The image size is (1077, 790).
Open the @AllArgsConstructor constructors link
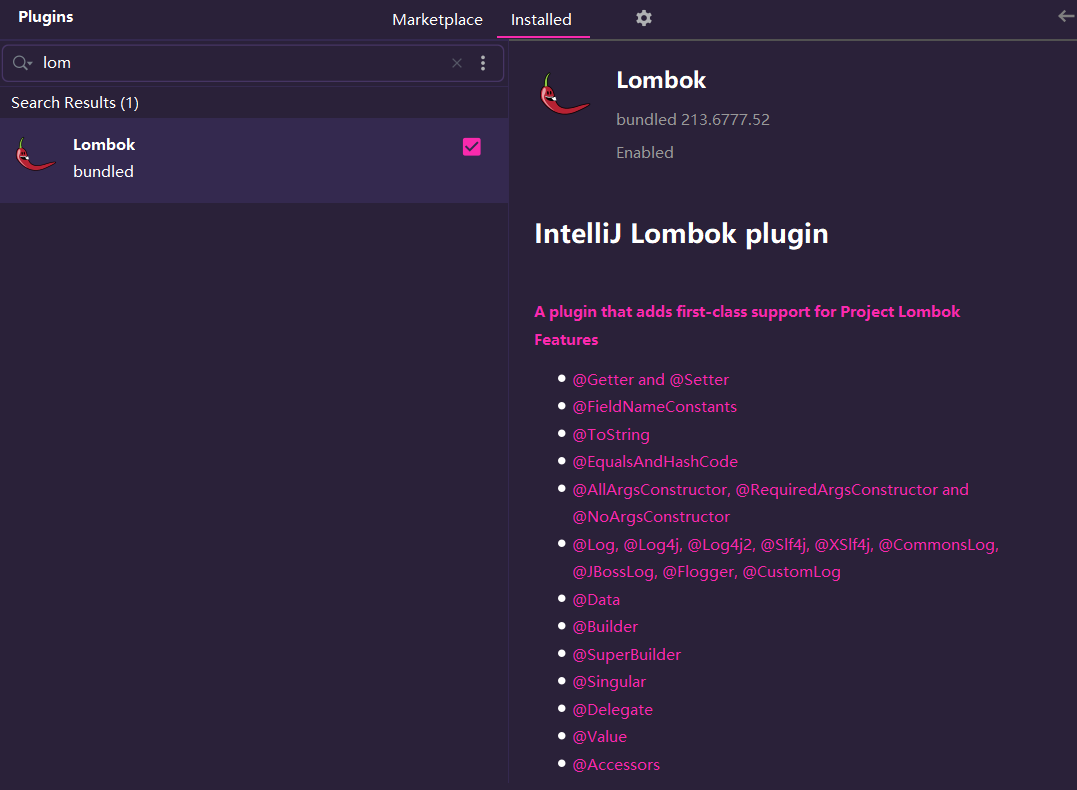[x=771, y=504]
